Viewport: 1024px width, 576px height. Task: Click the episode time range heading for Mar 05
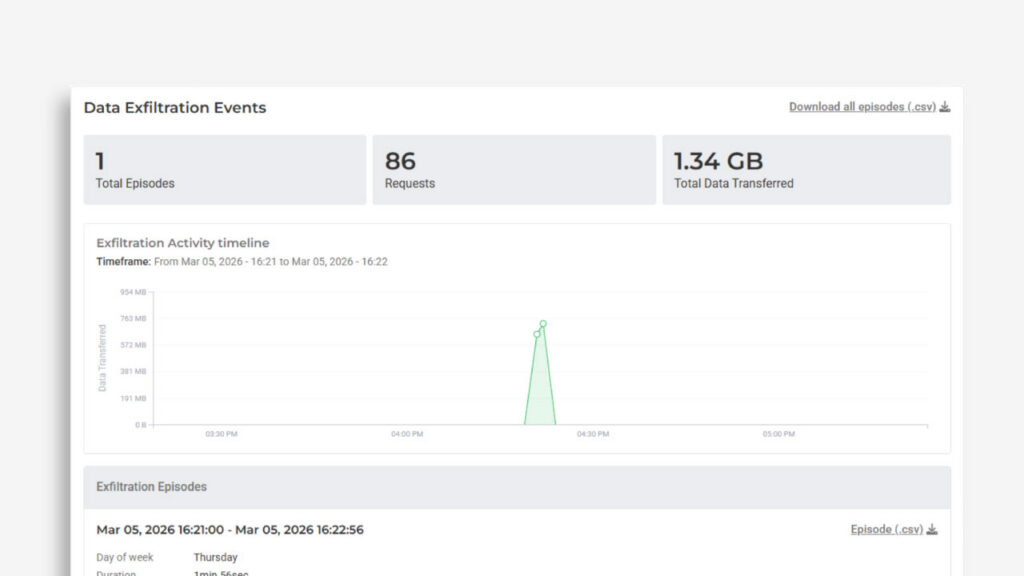click(229, 530)
